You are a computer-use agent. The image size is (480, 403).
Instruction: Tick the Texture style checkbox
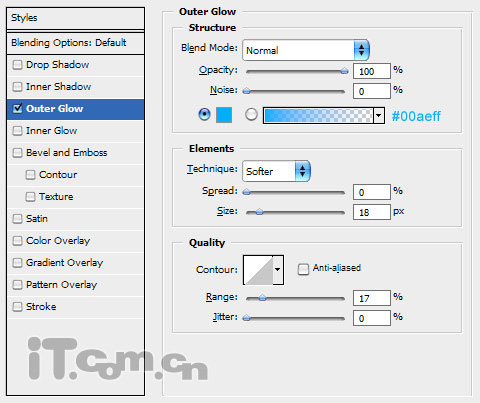(30, 197)
